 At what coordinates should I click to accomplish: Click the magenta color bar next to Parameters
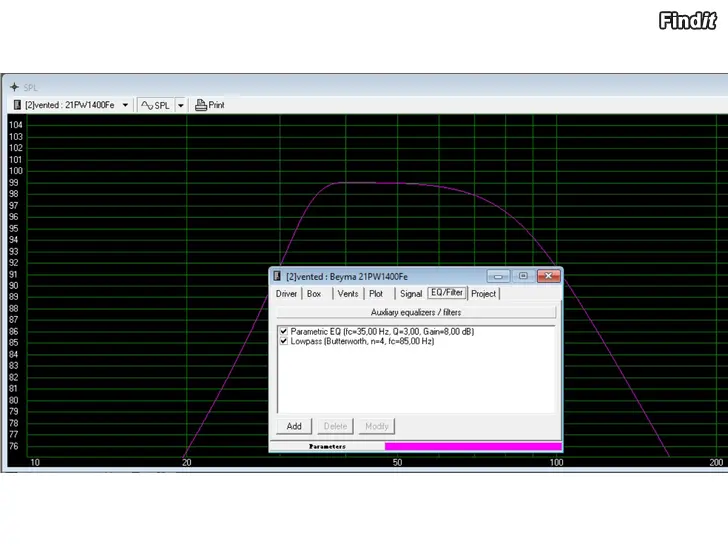(472, 446)
